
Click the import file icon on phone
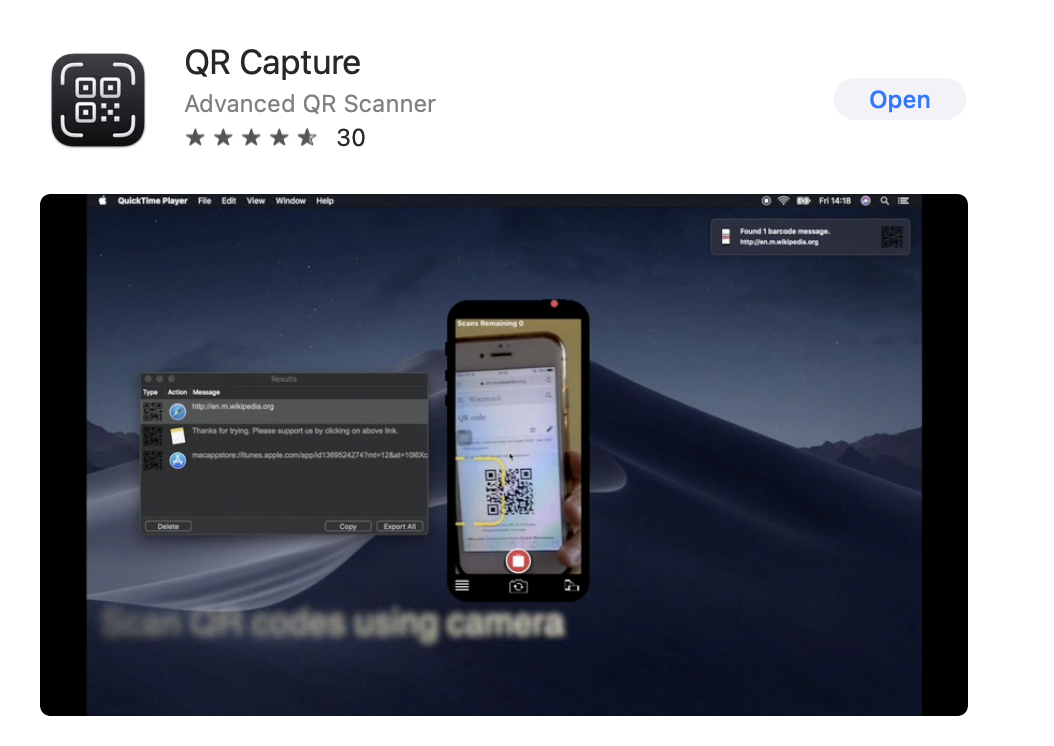(x=571, y=586)
